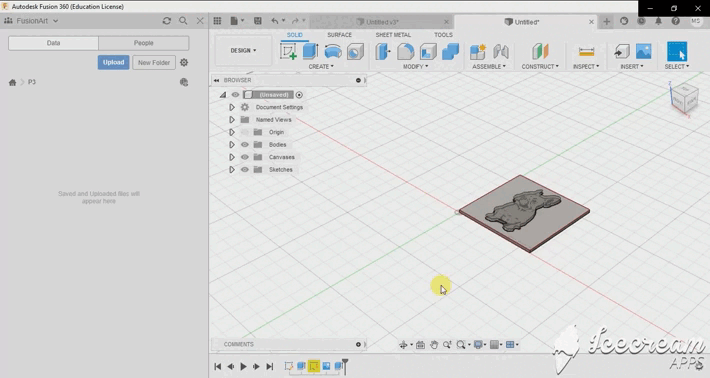Toggle visibility of Sketches folder
This screenshot has width=710, height=378.
[x=245, y=170]
